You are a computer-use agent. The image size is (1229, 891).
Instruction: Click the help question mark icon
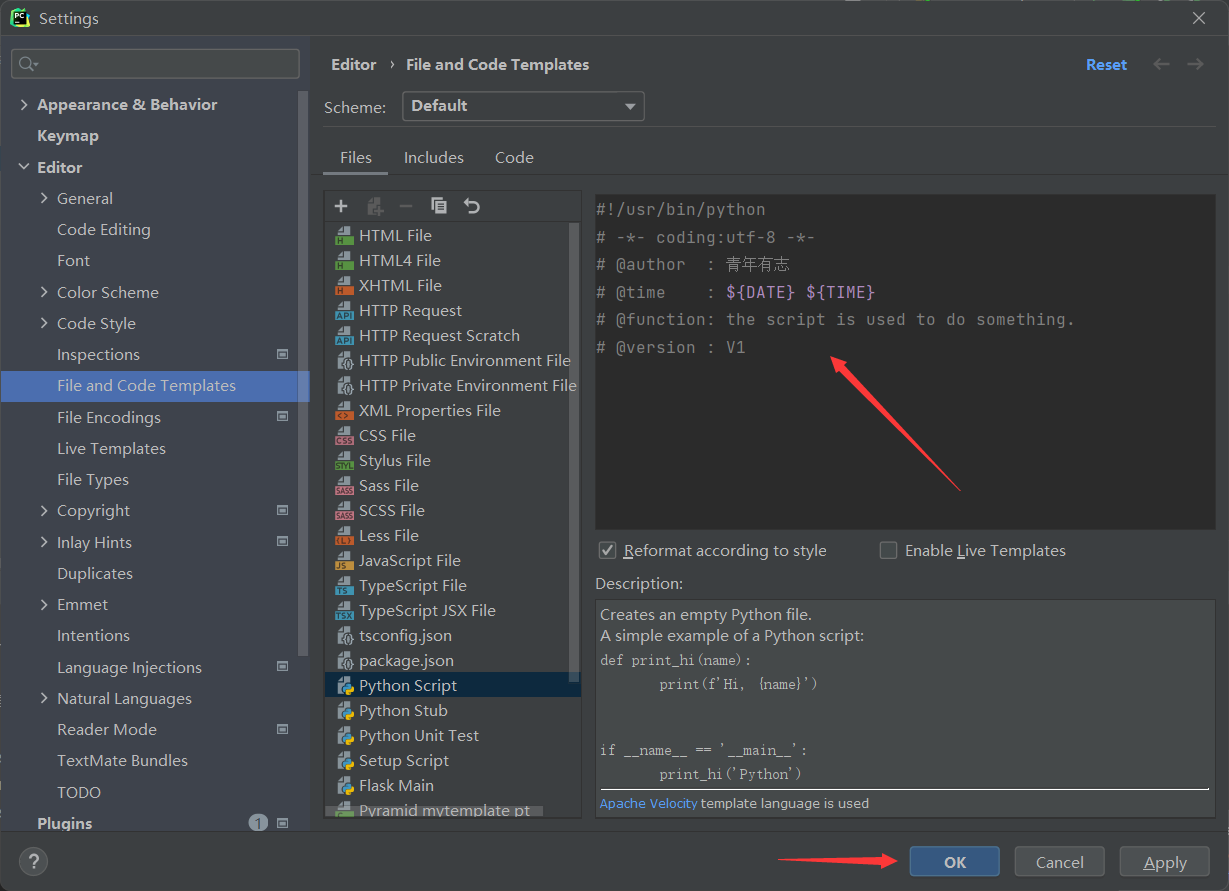pos(33,861)
